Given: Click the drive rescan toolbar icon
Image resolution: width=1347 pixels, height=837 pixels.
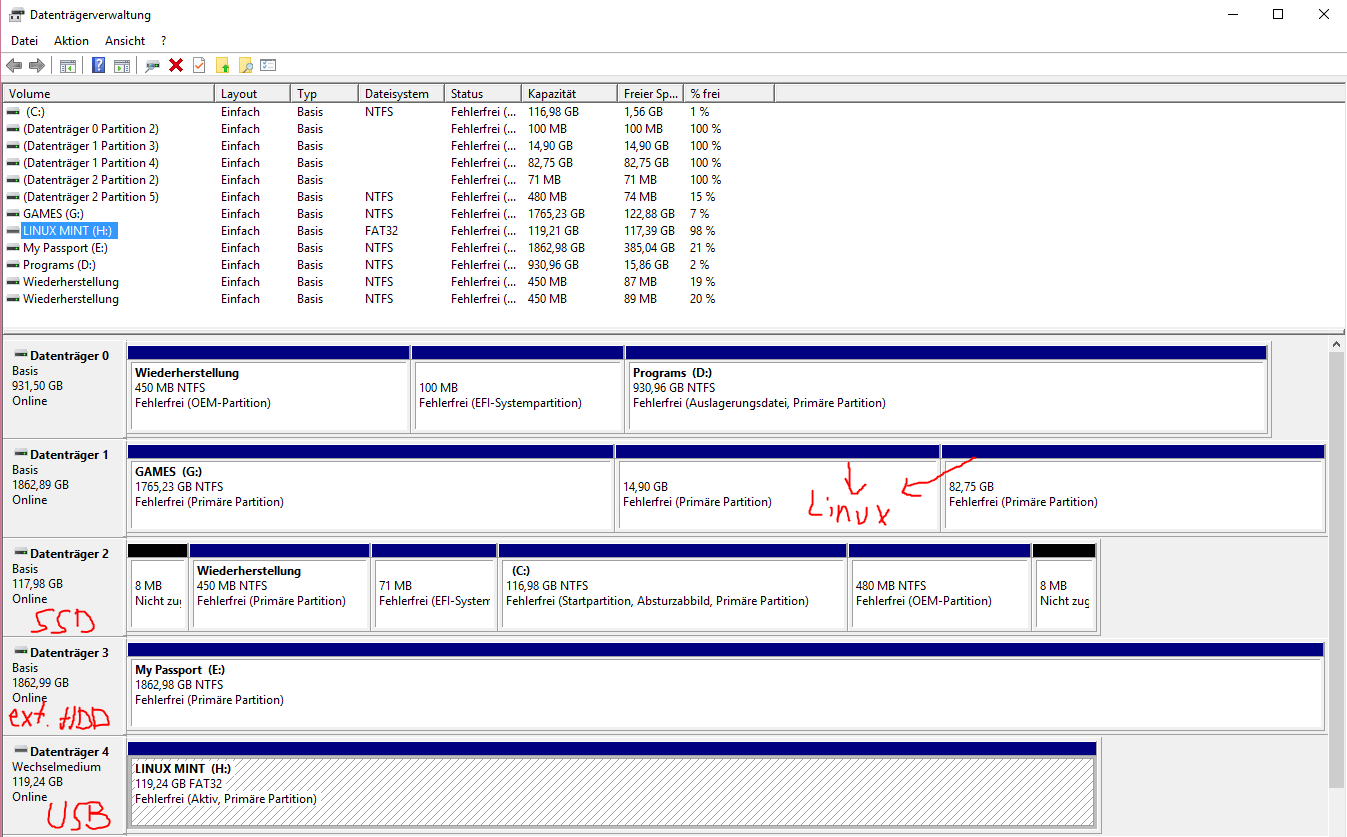Looking at the screenshot, I should pos(153,65).
